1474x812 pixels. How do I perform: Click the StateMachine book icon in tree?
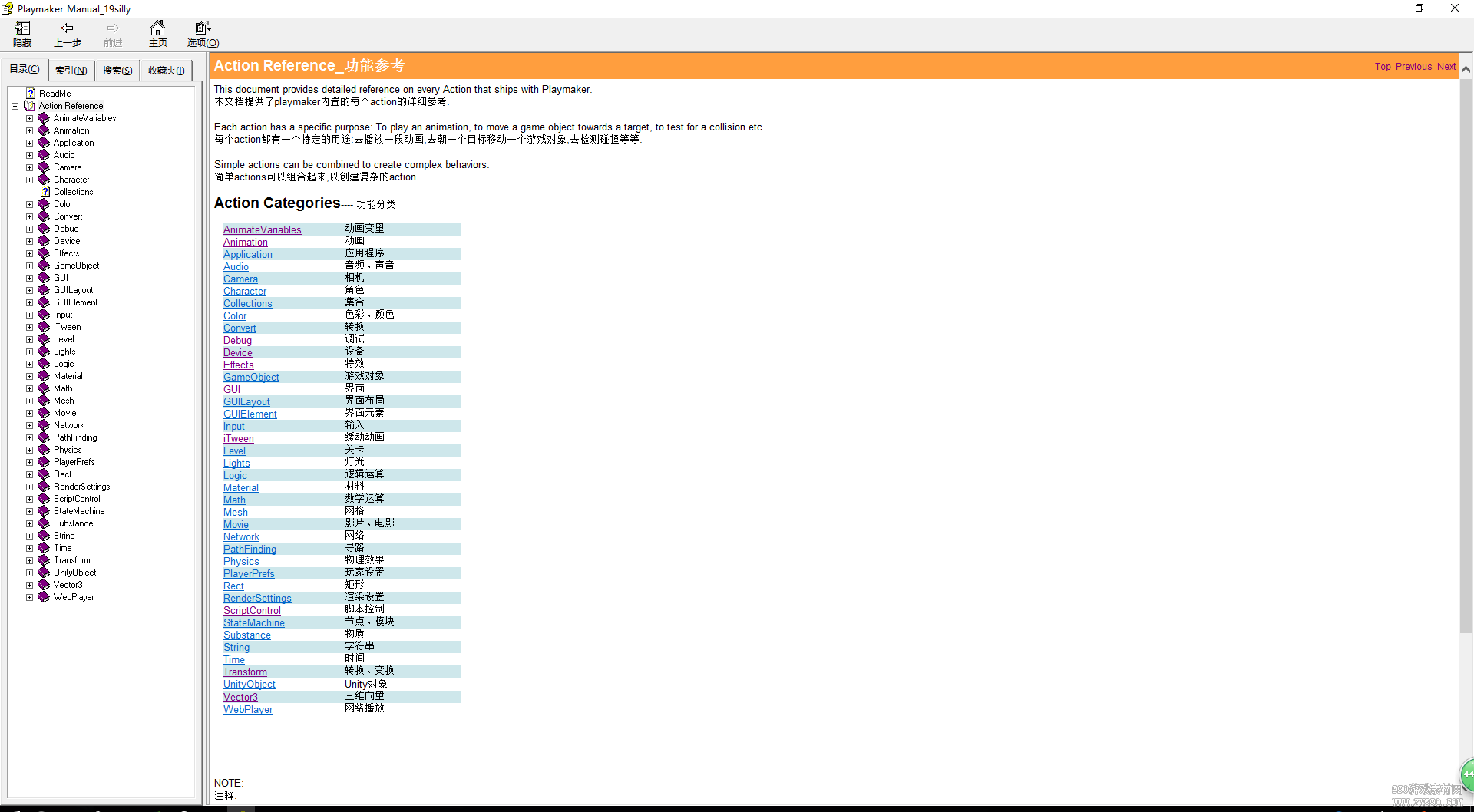44,511
